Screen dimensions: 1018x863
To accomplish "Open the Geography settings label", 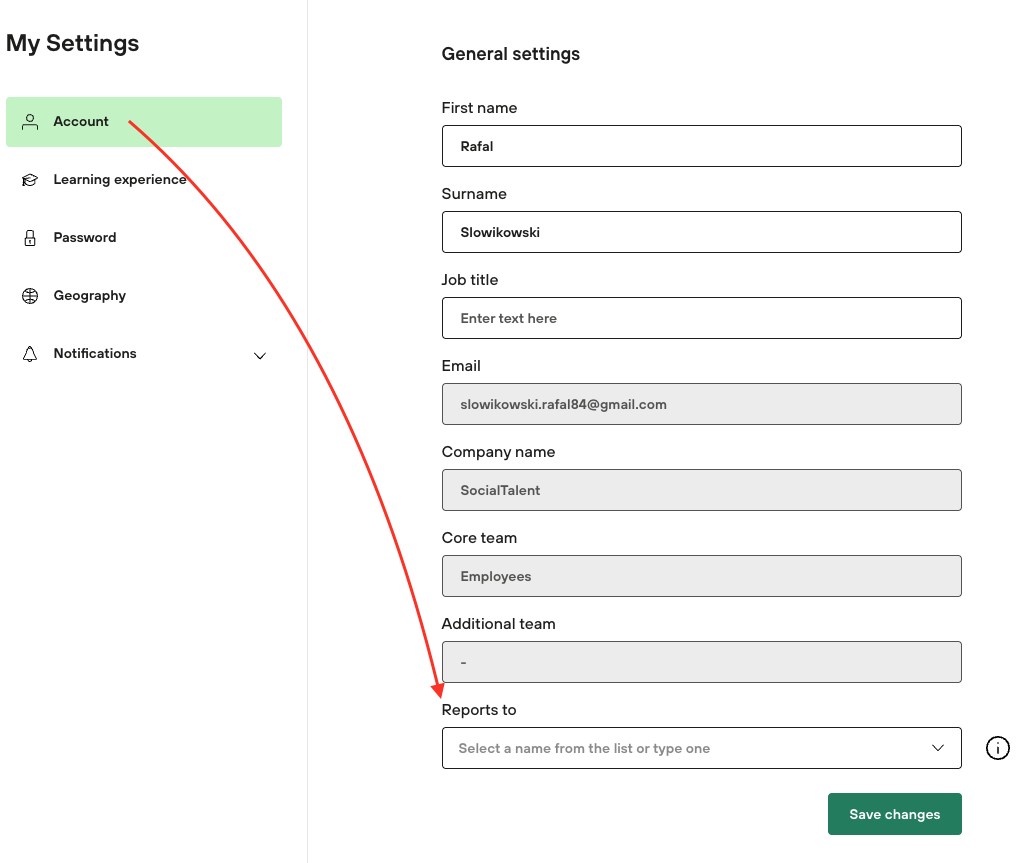I will point(90,296).
